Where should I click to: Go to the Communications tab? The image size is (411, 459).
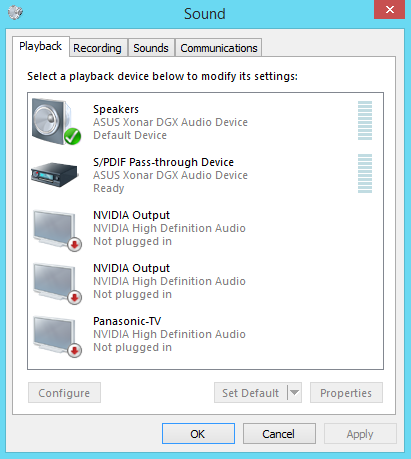pyautogui.click(x=219, y=48)
